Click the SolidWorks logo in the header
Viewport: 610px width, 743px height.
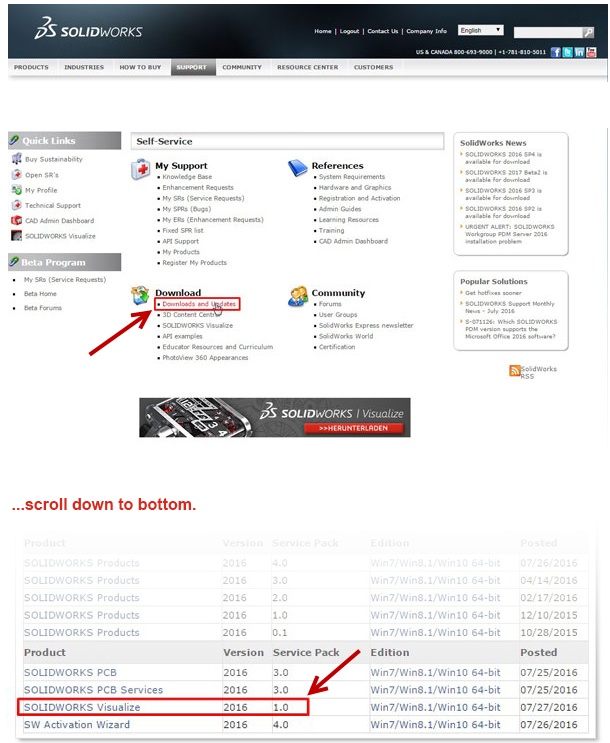(88, 28)
